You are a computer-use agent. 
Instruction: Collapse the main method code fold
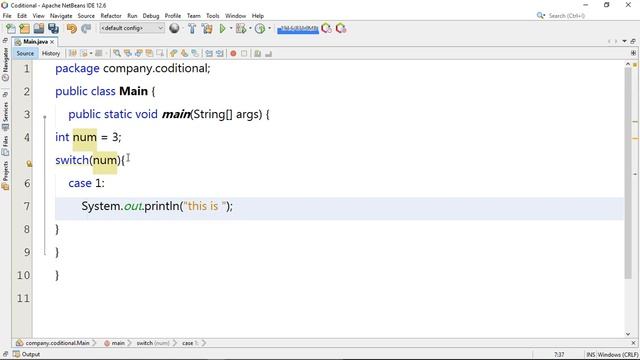click(45, 117)
